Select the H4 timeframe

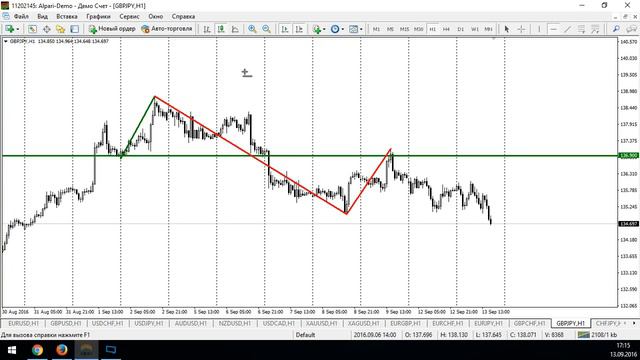point(447,29)
